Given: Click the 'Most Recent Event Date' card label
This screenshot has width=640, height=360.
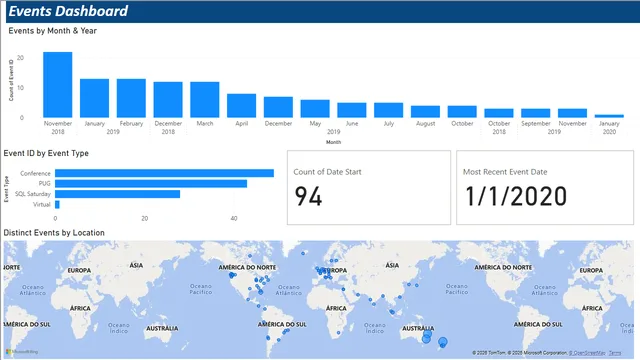Looking at the screenshot, I should (x=505, y=172).
